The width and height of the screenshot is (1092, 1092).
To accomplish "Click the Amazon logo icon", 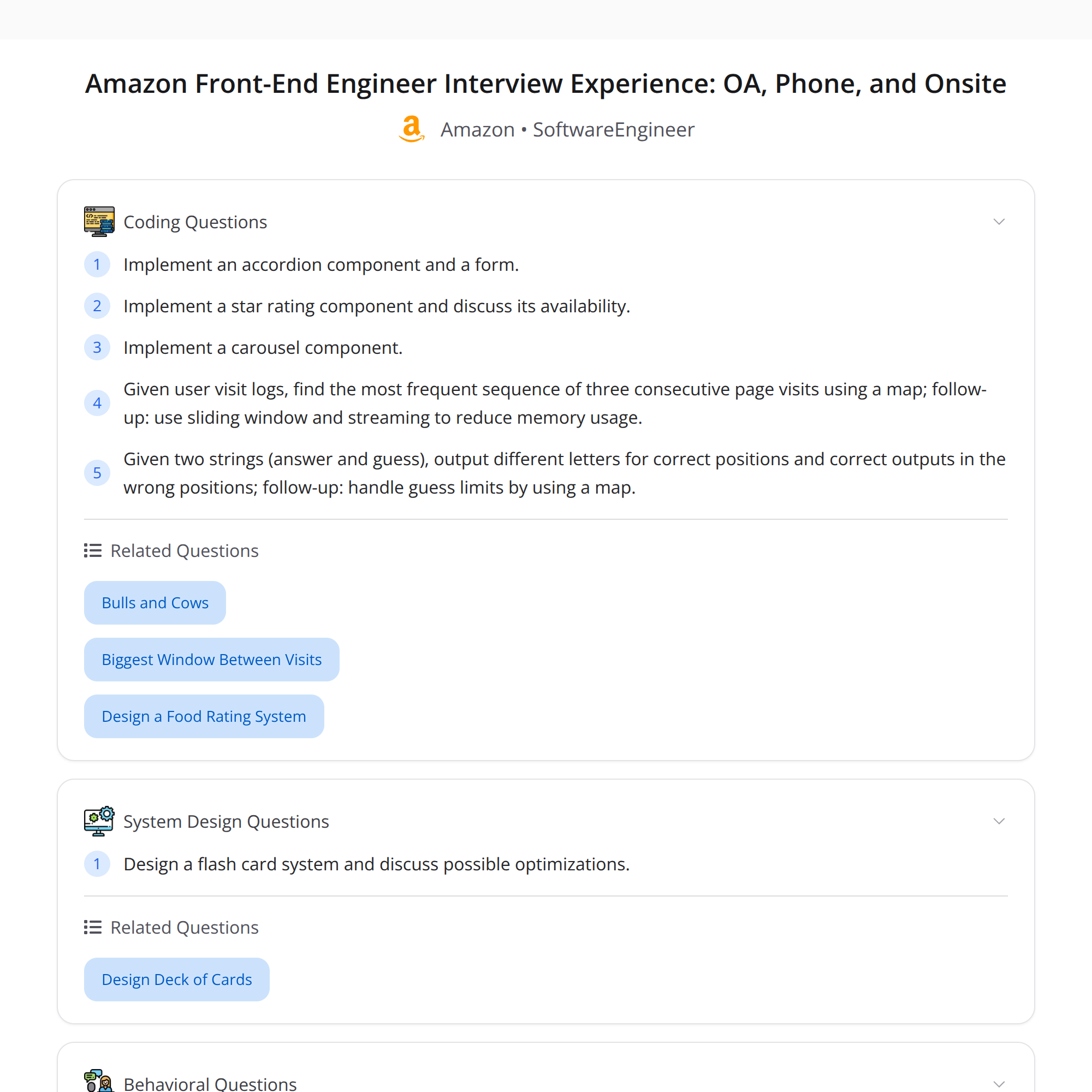I will tap(411, 129).
